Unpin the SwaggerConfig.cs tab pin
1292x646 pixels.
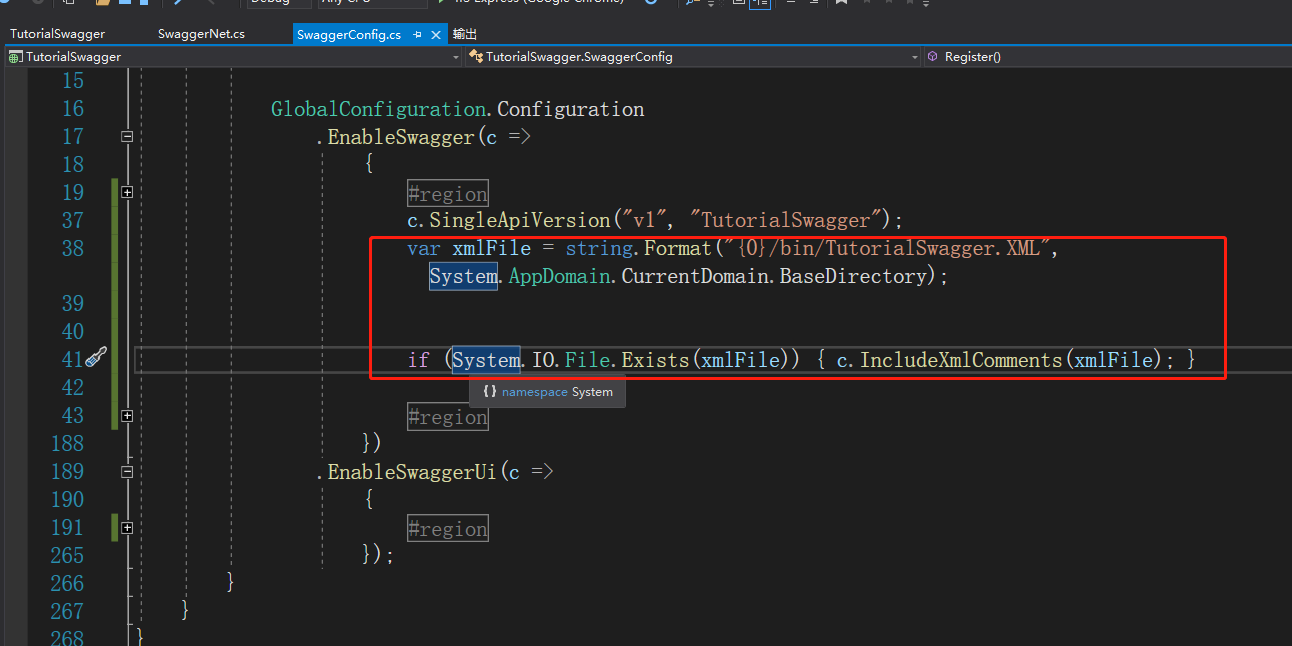coord(417,33)
